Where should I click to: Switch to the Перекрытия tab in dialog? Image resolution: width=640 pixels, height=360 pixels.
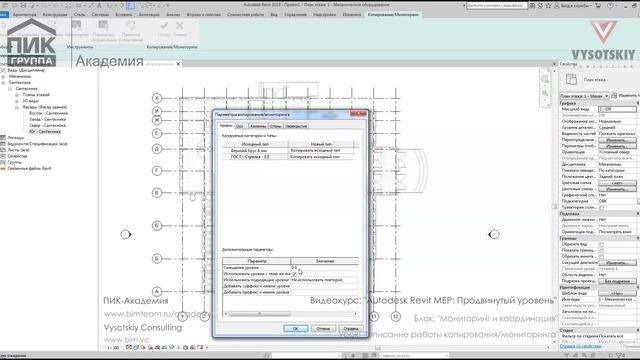pos(296,126)
